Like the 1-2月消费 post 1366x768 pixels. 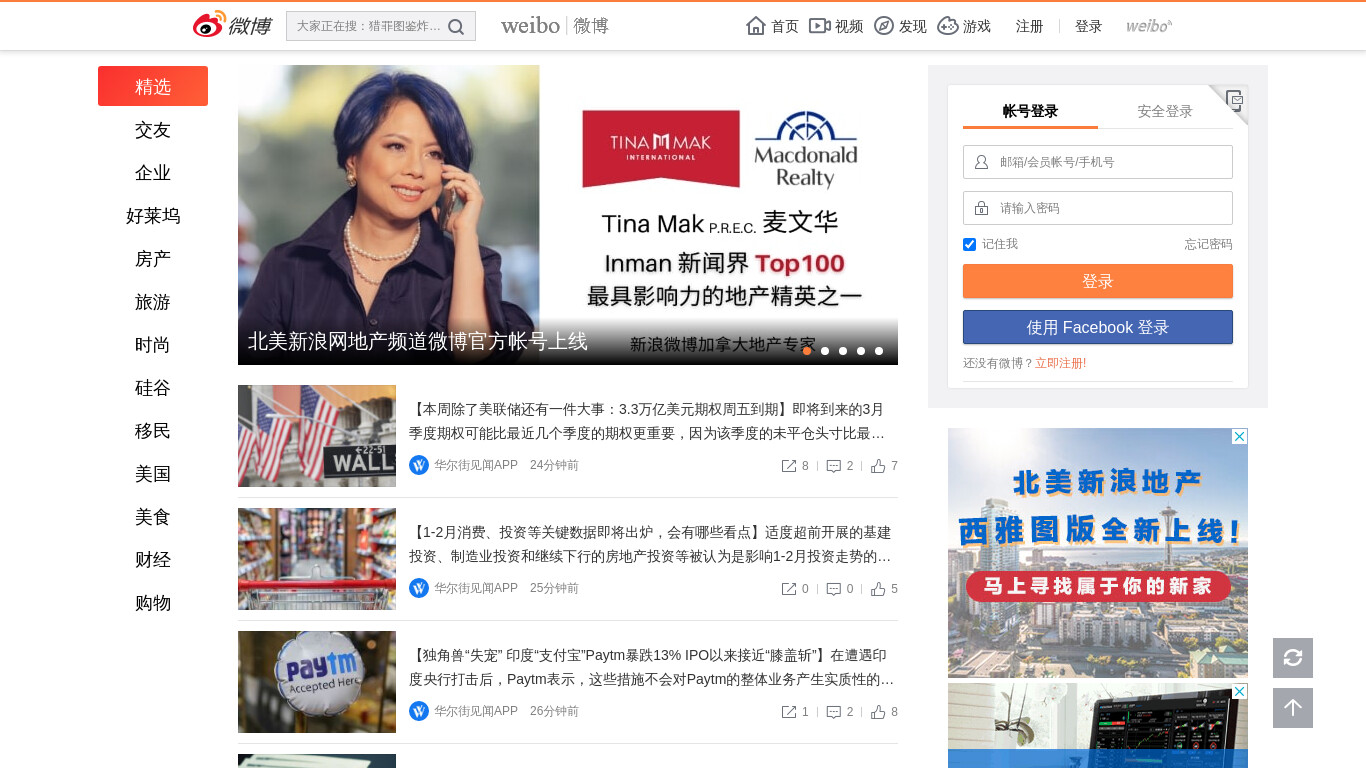click(878, 589)
